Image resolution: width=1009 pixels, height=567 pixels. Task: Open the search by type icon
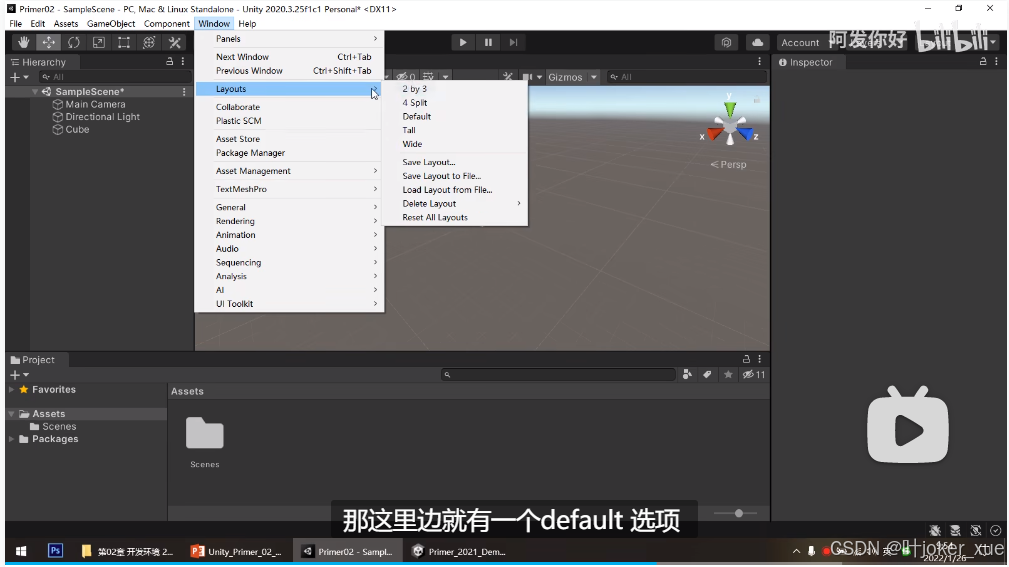click(x=687, y=375)
